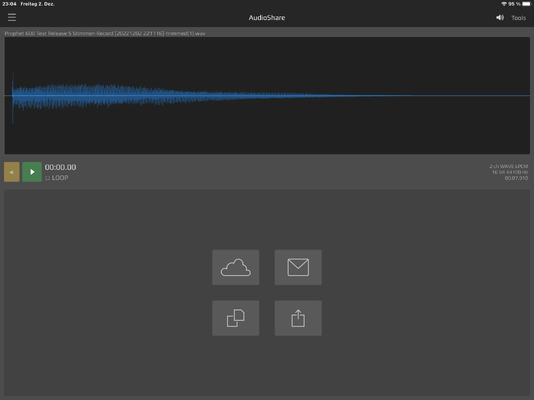Upload file via the cloud icon
534x400 pixels.
pyautogui.click(x=236, y=267)
